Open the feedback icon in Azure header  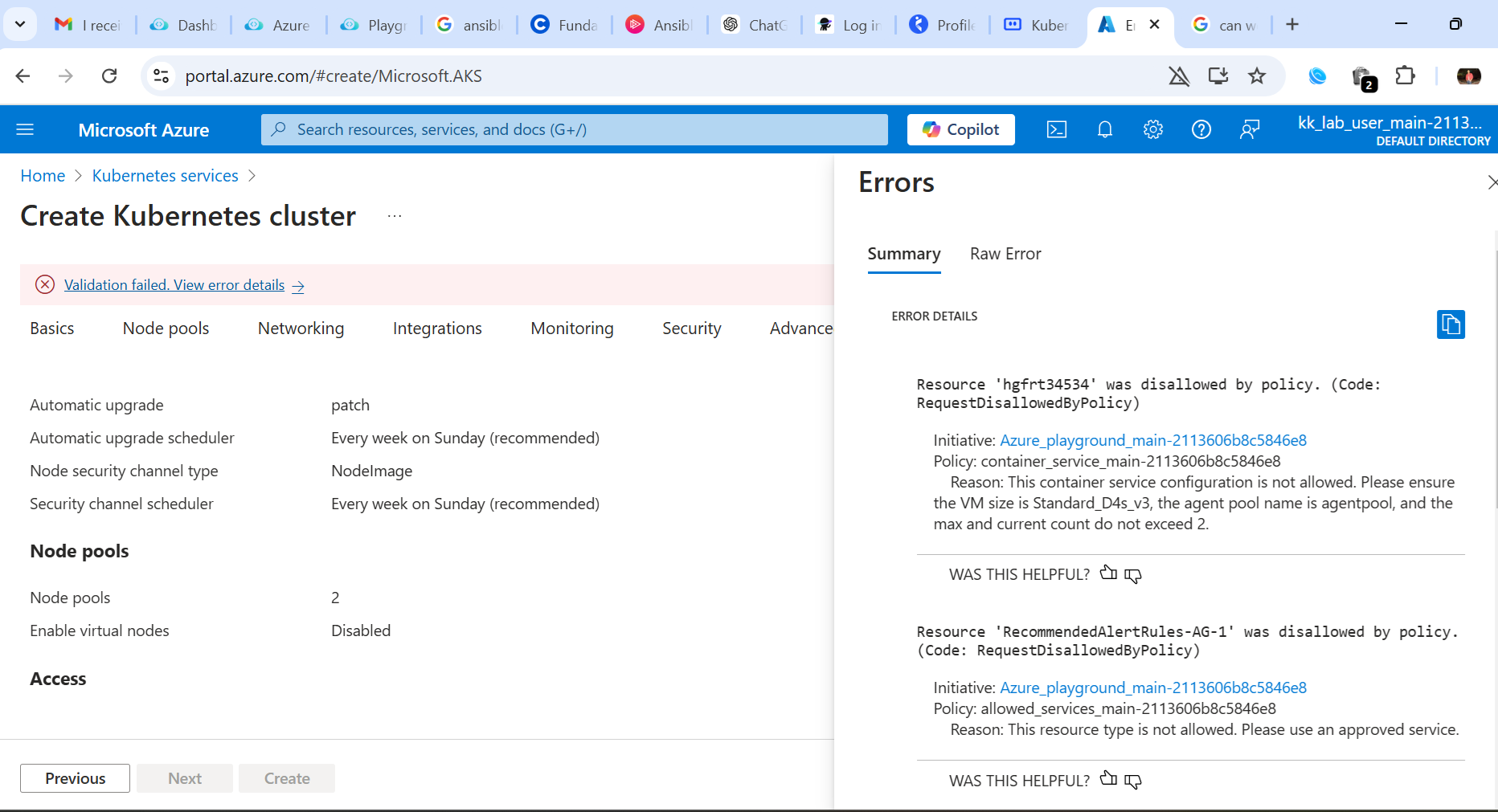pos(1250,129)
